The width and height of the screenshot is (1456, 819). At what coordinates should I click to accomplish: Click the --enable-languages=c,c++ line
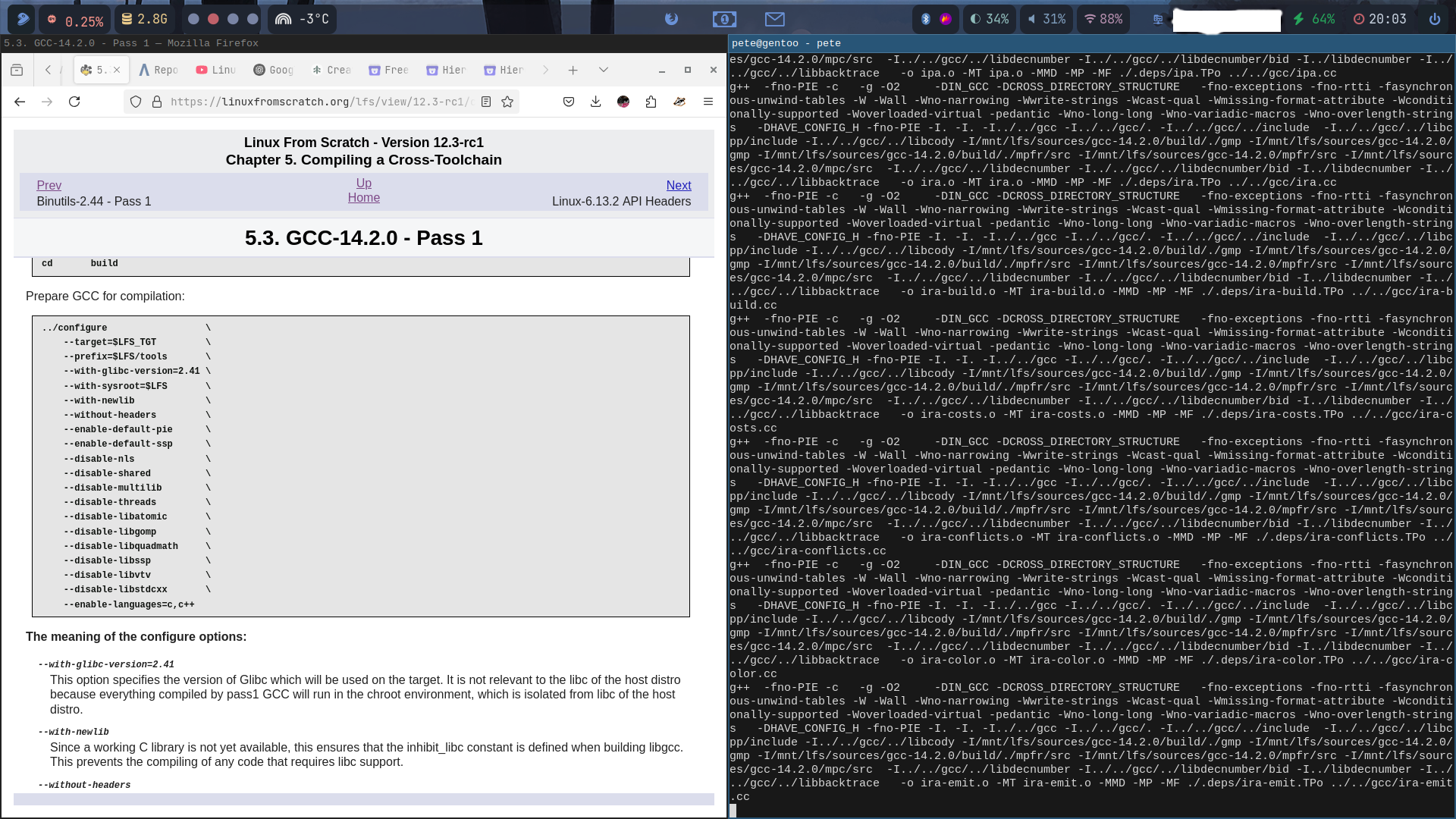(129, 604)
